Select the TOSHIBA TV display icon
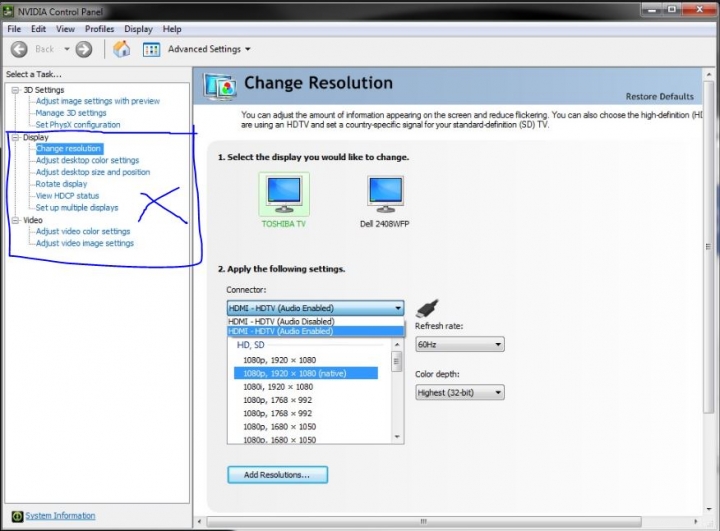This screenshot has height=531, width=720. pos(284,194)
